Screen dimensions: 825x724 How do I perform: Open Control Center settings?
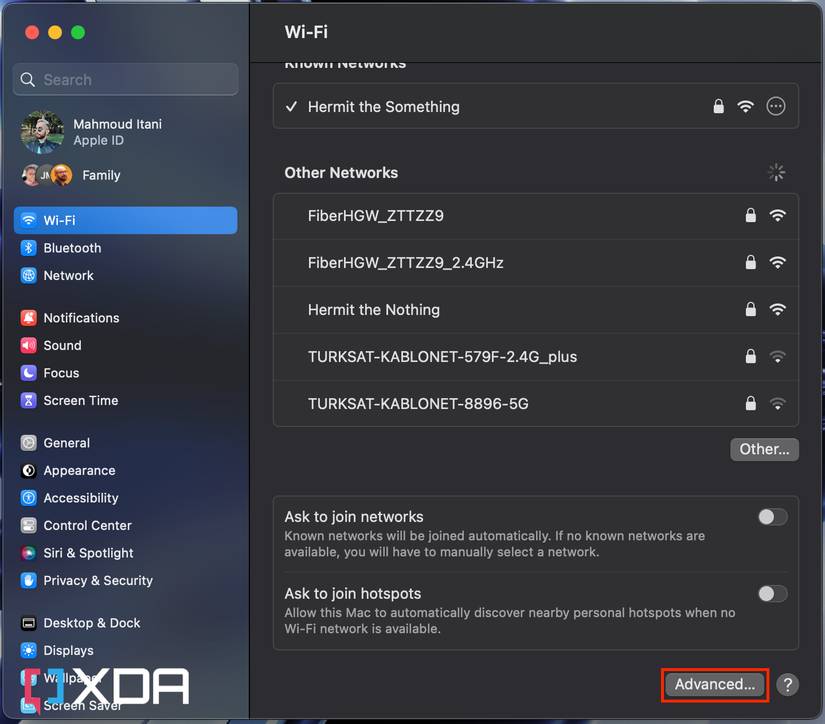pos(125,525)
